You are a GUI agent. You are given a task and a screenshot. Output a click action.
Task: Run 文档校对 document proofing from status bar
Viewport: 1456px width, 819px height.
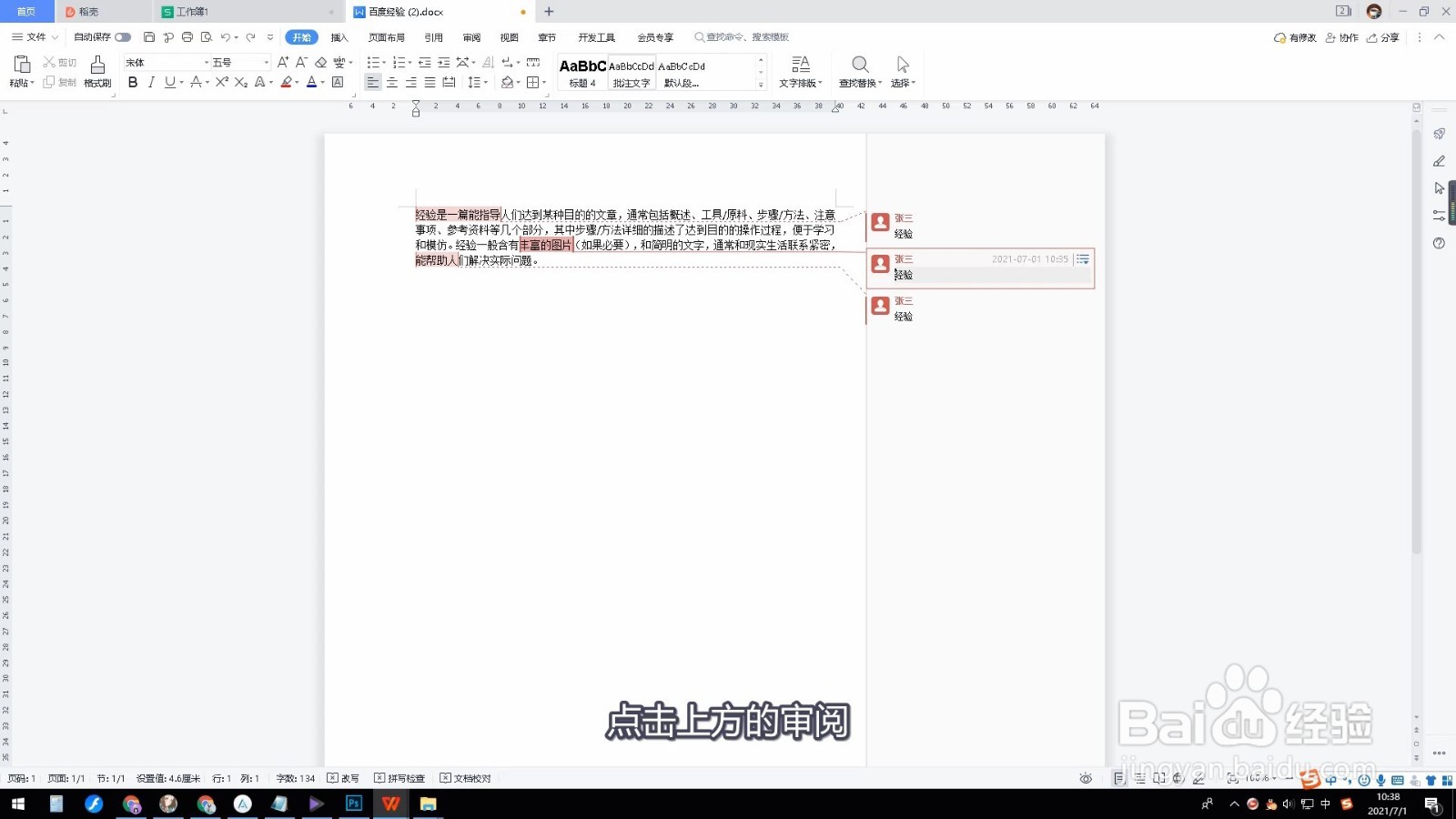[465, 778]
